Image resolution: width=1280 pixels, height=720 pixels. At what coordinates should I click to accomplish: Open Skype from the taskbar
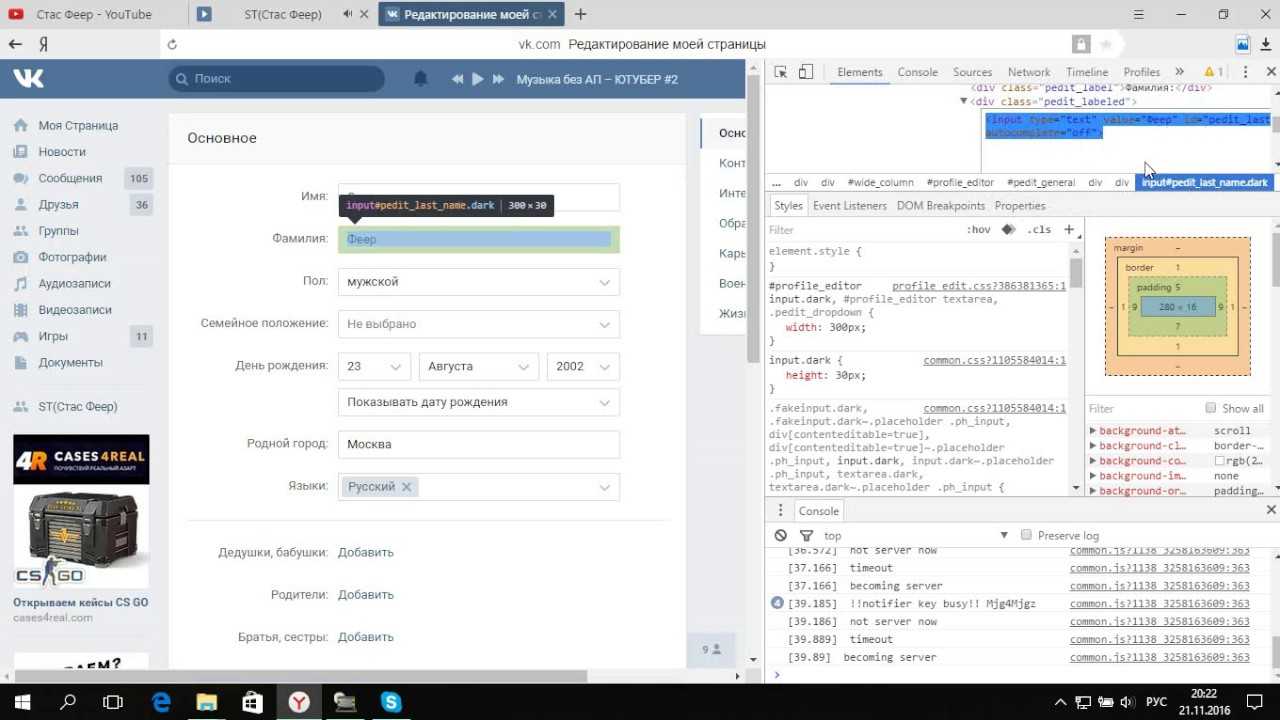(390, 702)
